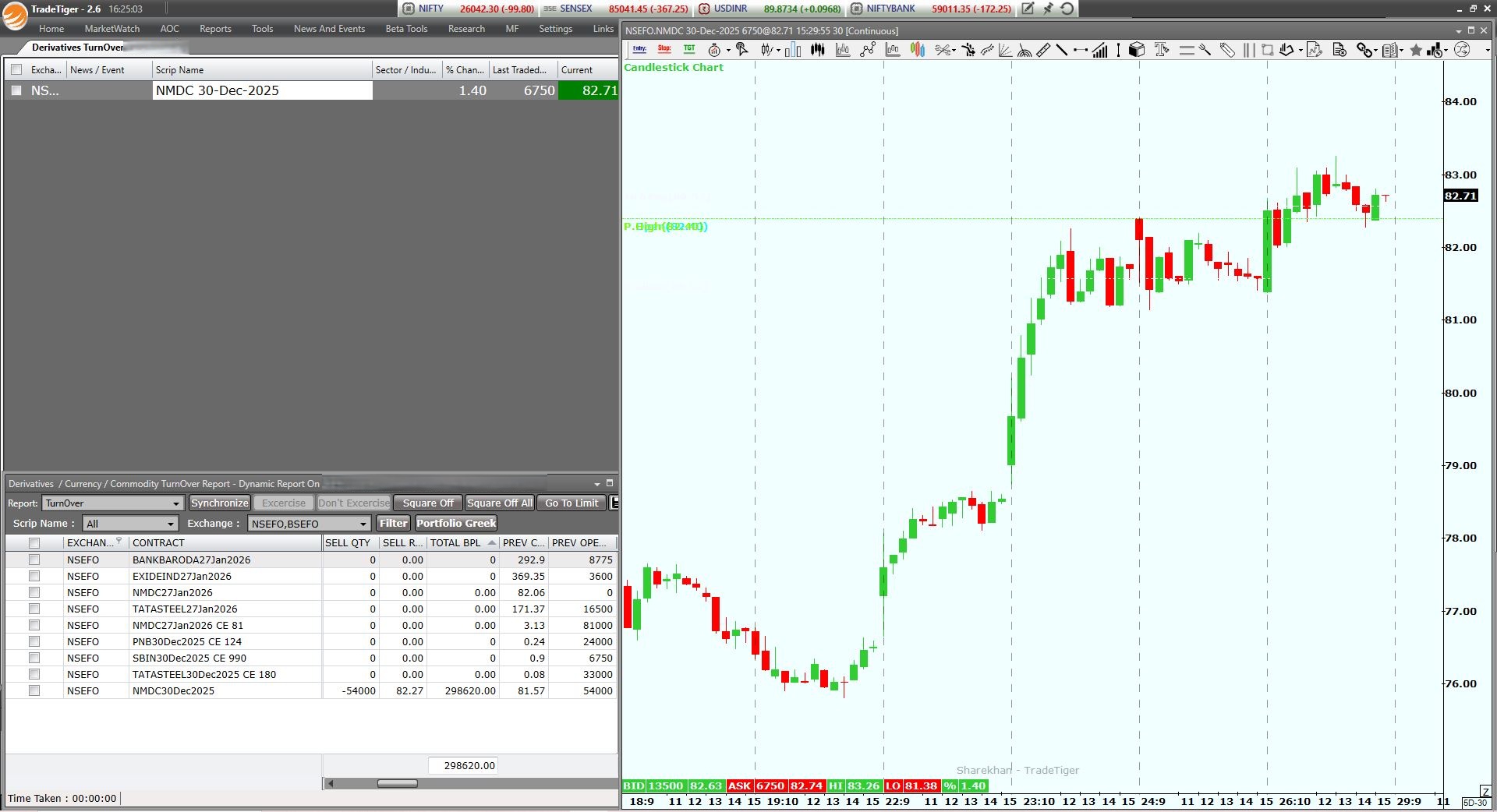Viewport: 1497px width, 812px height.
Task: Click the horizontal scrollbar thumb in report grid
Action: [x=397, y=783]
